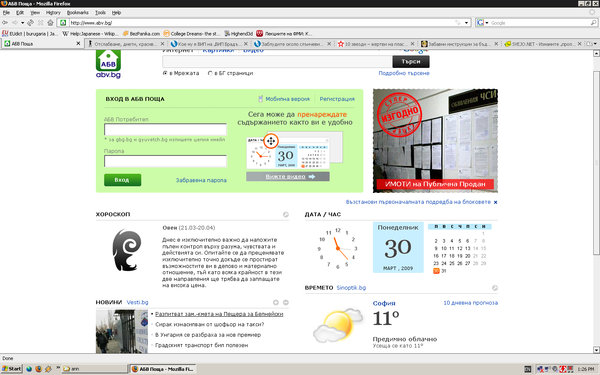
Task: Open the Забравена парола link
Action: pos(201,180)
